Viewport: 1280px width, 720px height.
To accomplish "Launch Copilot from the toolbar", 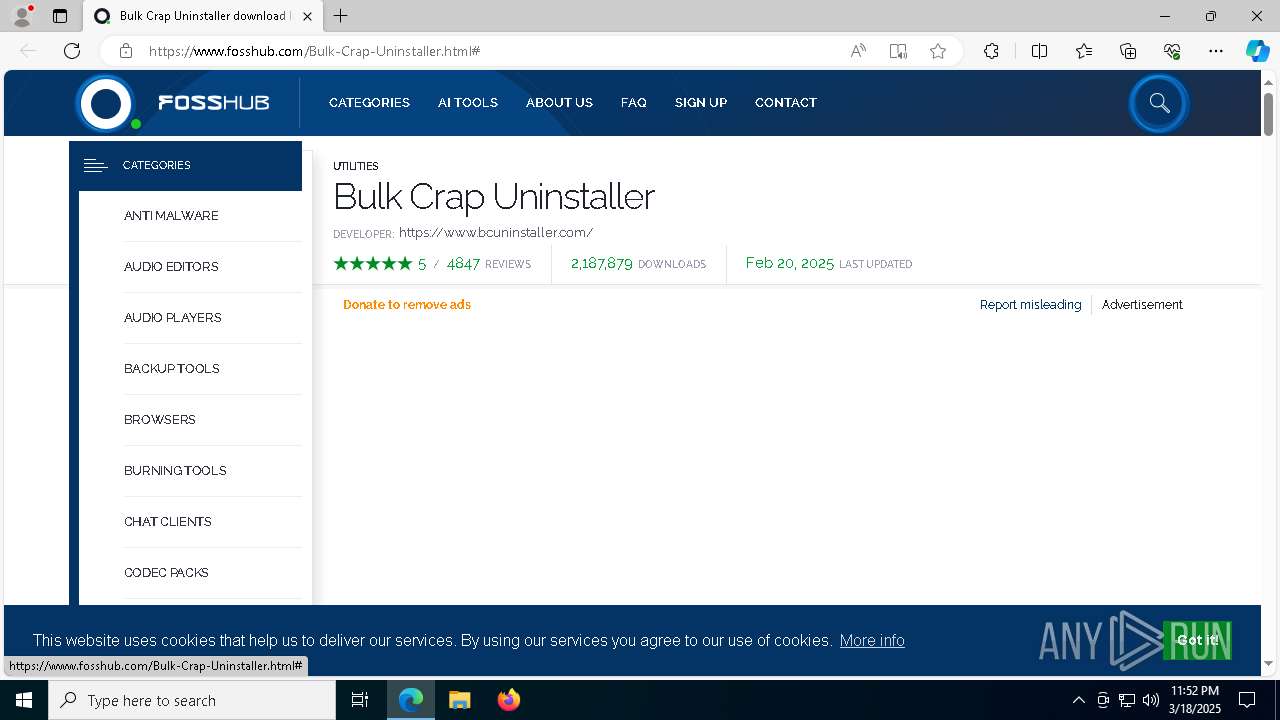I will point(1257,51).
